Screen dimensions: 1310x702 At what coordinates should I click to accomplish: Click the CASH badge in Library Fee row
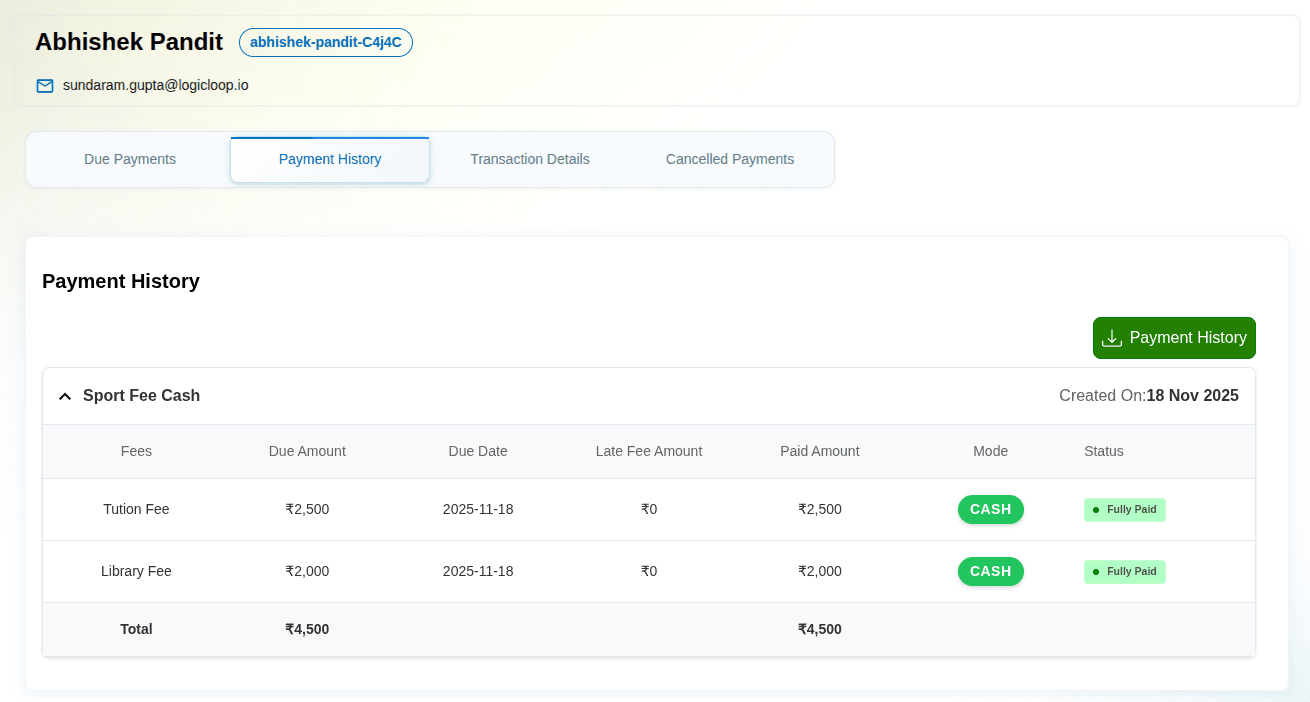coord(991,571)
